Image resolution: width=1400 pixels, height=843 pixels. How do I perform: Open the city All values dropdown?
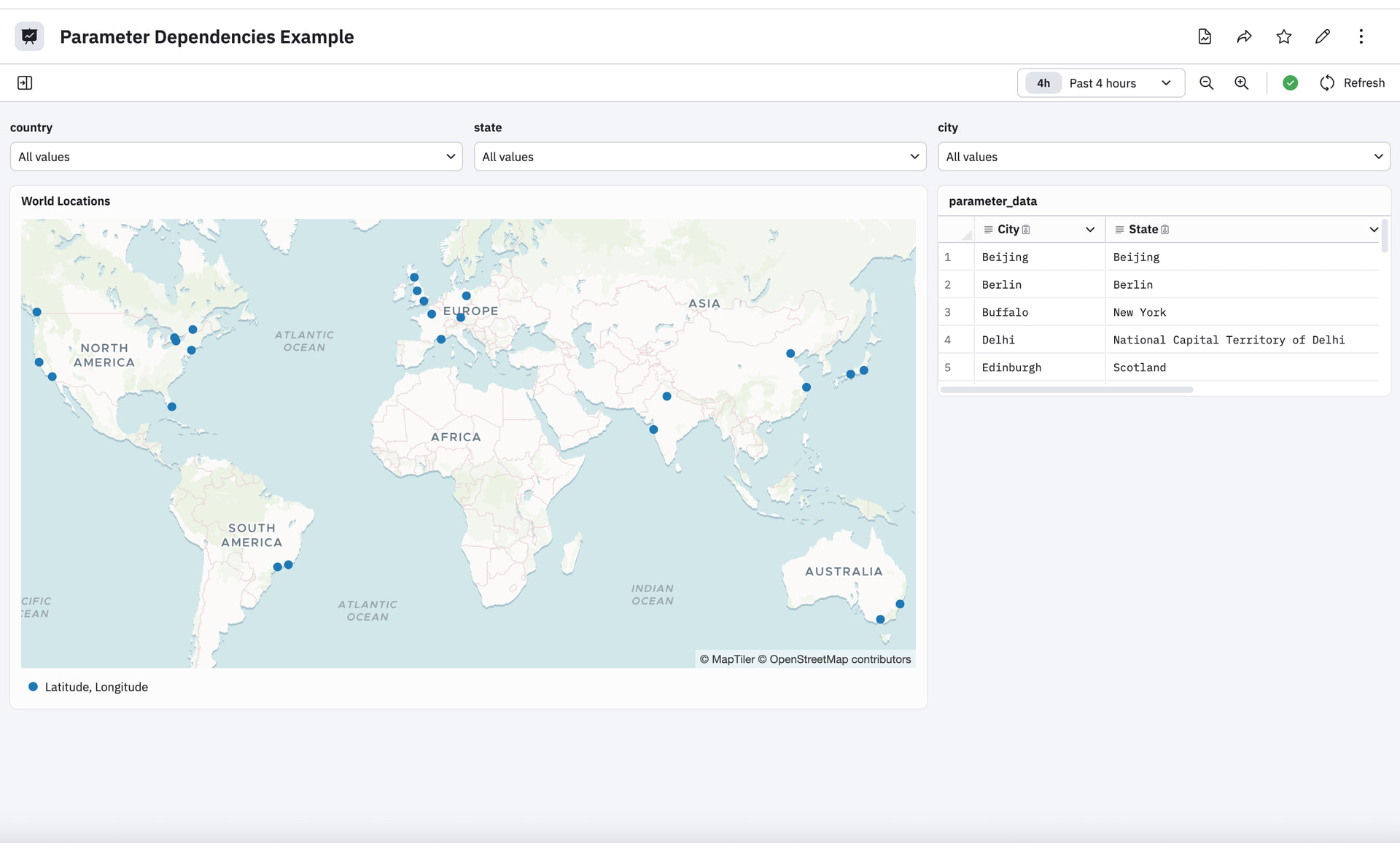pyautogui.click(x=1163, y=157)
